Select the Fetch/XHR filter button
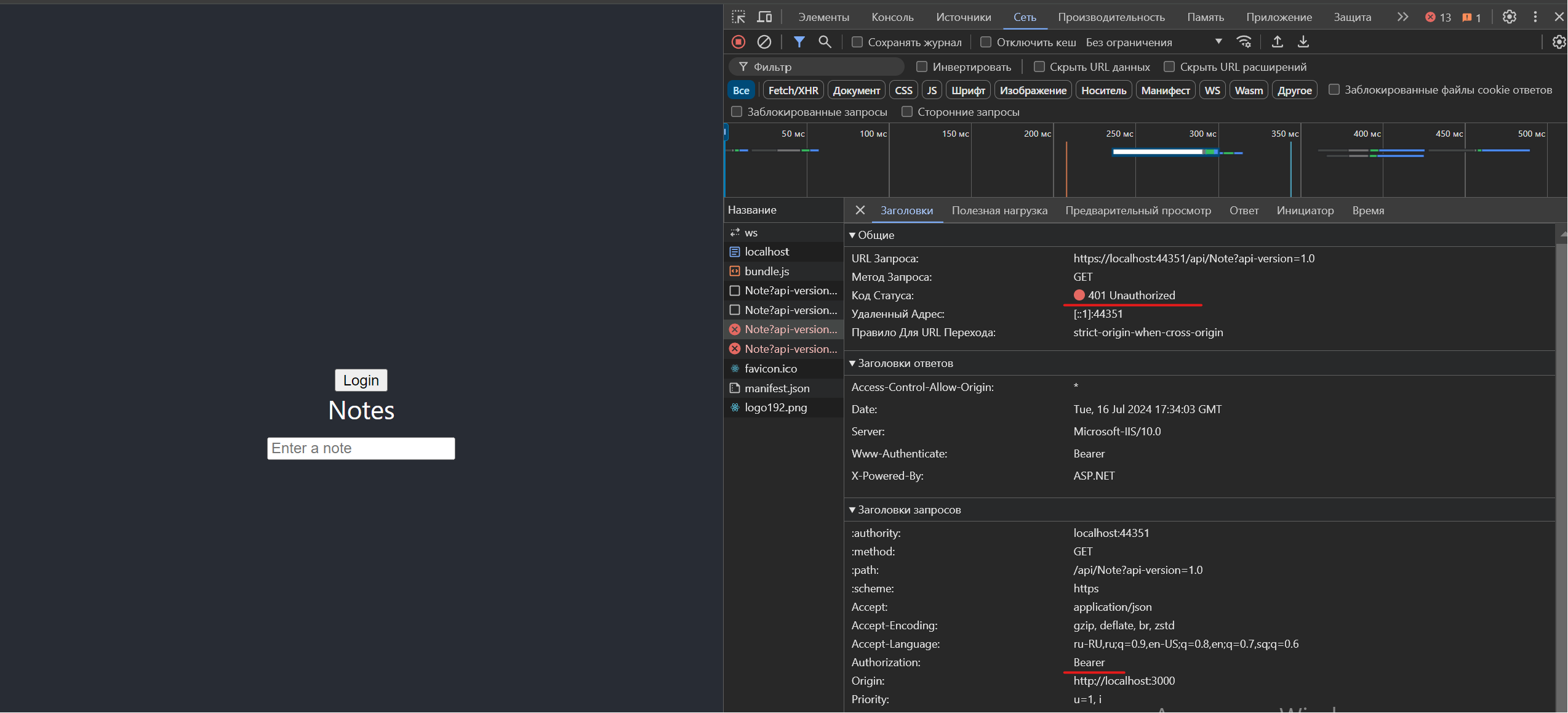 [x=793, y=91]
